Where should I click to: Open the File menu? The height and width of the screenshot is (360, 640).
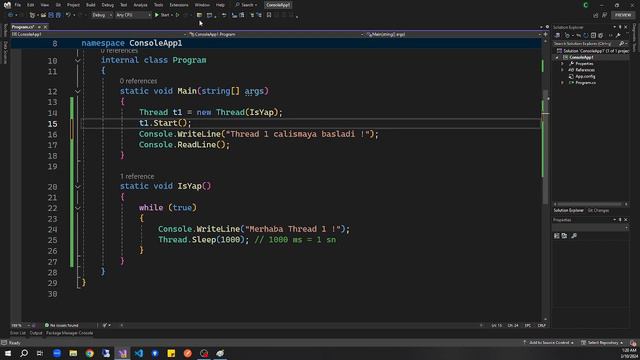click(x=18, y=5)
